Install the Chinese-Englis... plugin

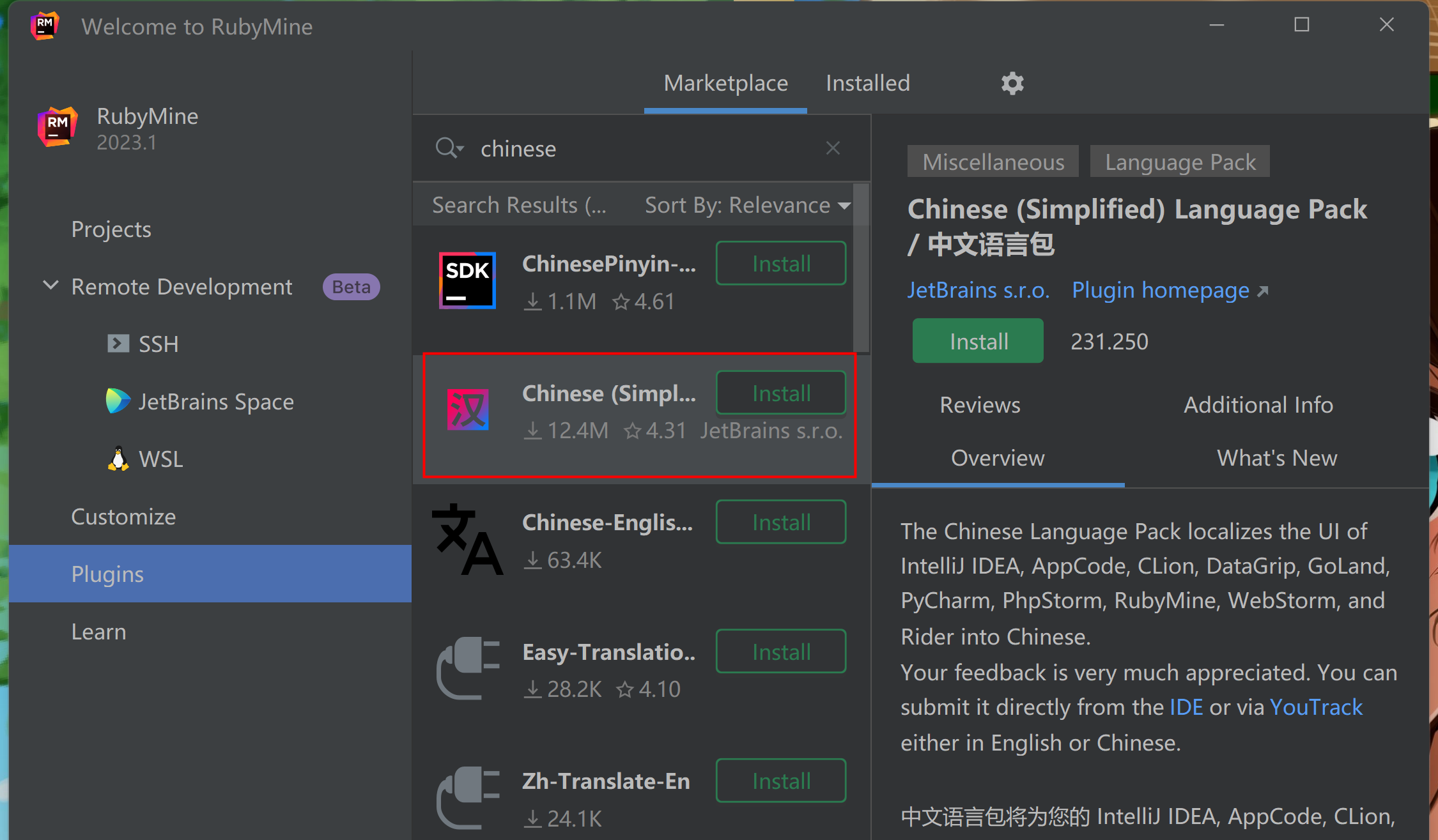point(781,522)
